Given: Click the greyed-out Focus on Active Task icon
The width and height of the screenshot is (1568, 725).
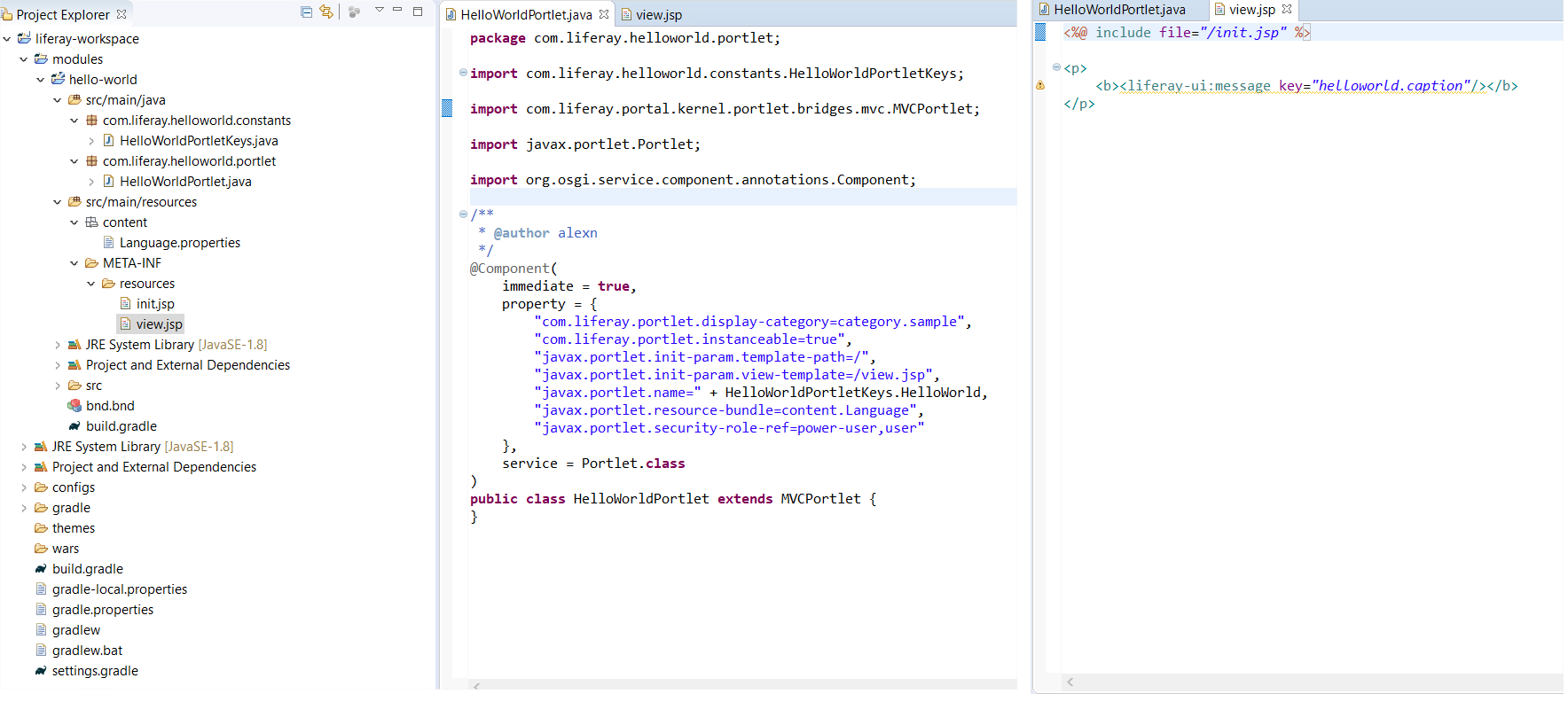Looking at the screenshot, I should tap(354, 12).
